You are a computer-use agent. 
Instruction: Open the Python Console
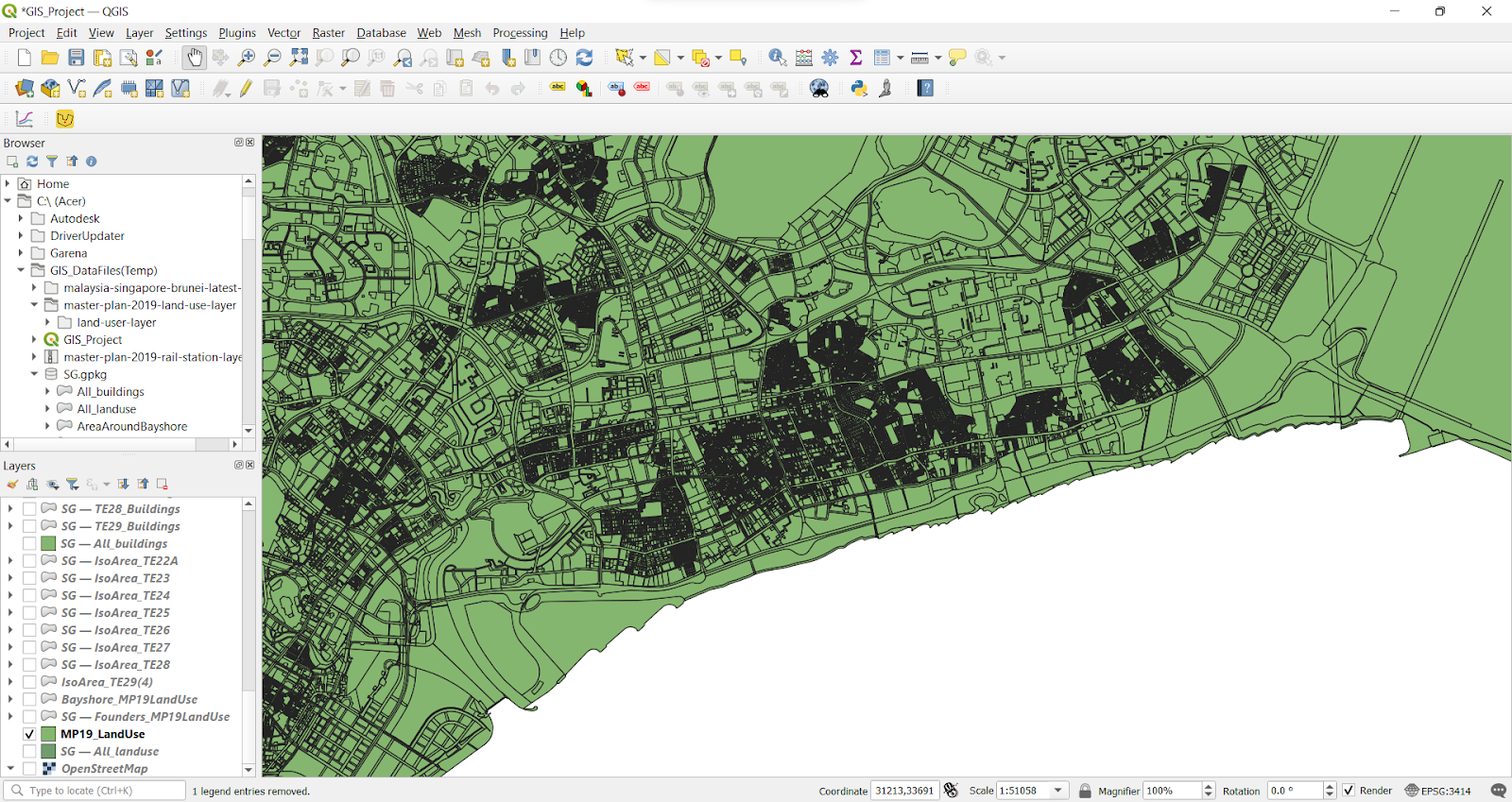pos(859,88)
